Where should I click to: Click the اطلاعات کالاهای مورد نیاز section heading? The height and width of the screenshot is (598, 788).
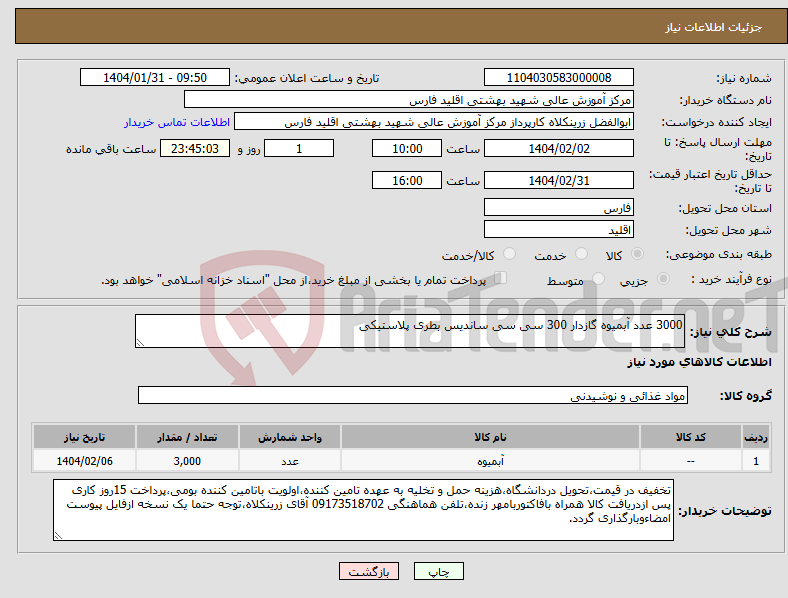699,362
